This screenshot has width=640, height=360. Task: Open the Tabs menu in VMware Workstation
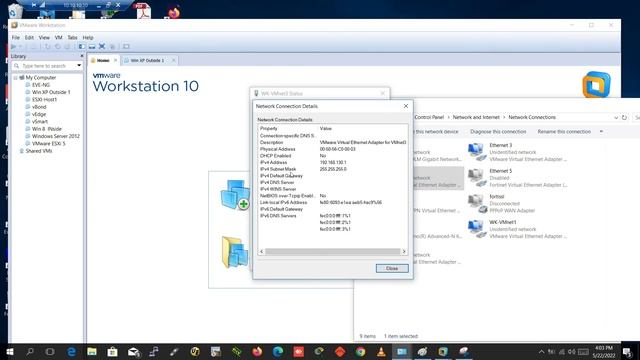(x=72, y=38)
